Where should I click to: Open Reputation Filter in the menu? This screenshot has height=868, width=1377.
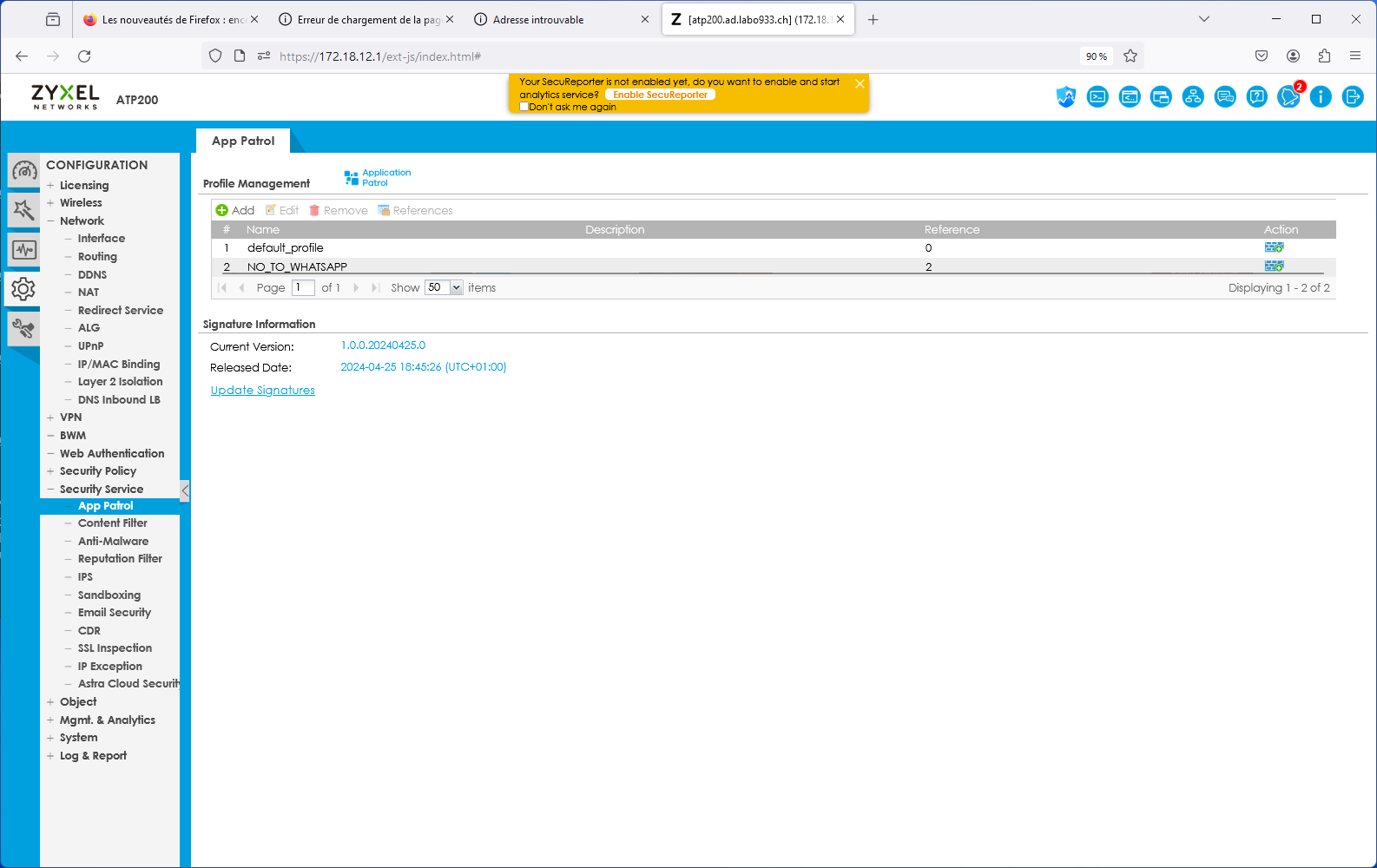pos(120,559)
